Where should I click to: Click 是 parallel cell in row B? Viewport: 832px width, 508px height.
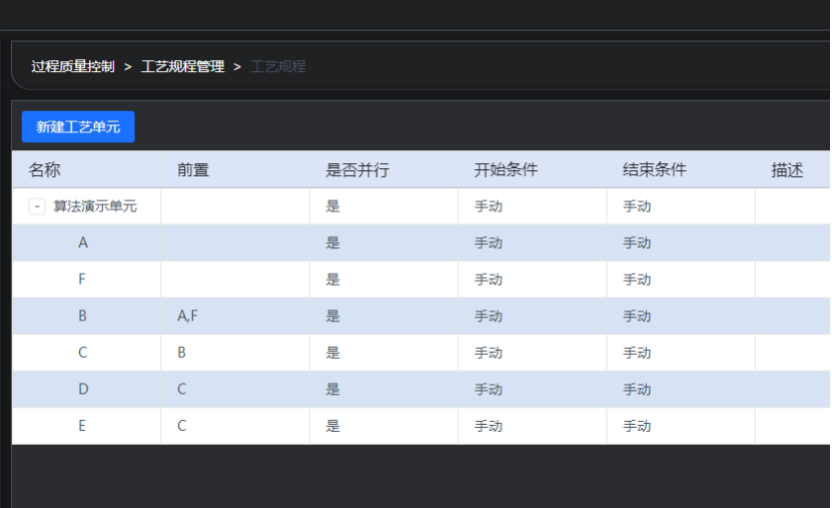point(333,316)
